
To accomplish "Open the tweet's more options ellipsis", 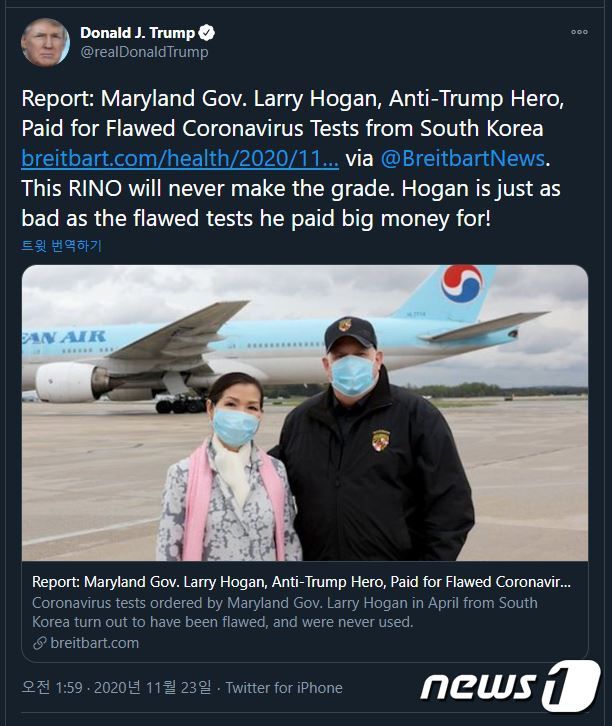I will point(579,33).
